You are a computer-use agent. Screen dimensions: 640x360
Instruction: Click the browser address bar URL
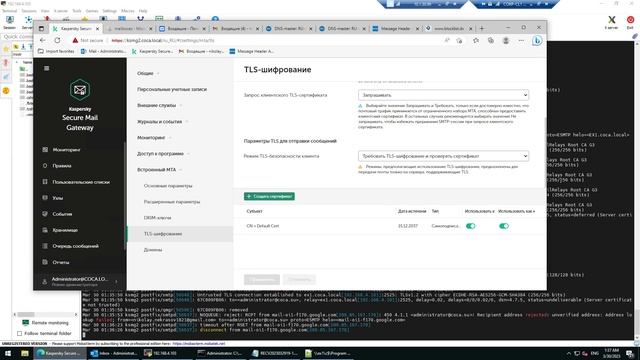click(x=162, y=40)
